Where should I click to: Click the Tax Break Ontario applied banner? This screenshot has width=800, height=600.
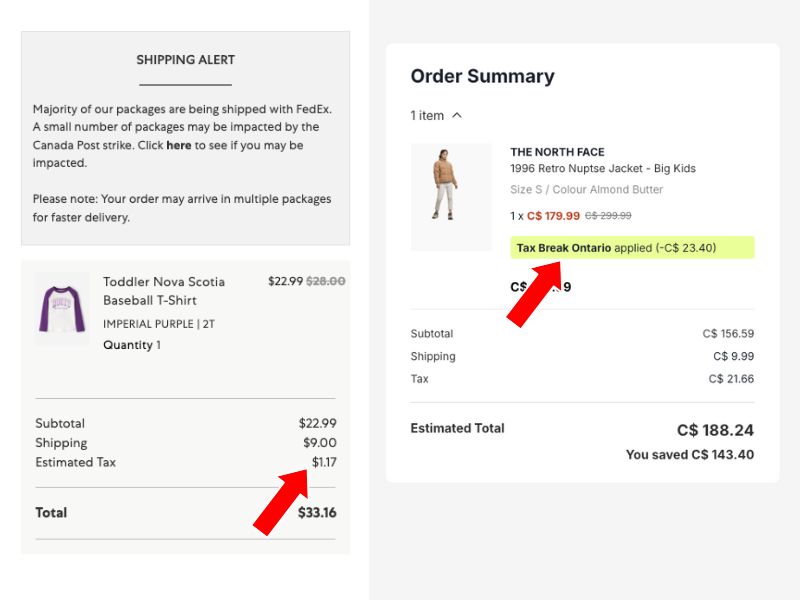tap(632, 248)
